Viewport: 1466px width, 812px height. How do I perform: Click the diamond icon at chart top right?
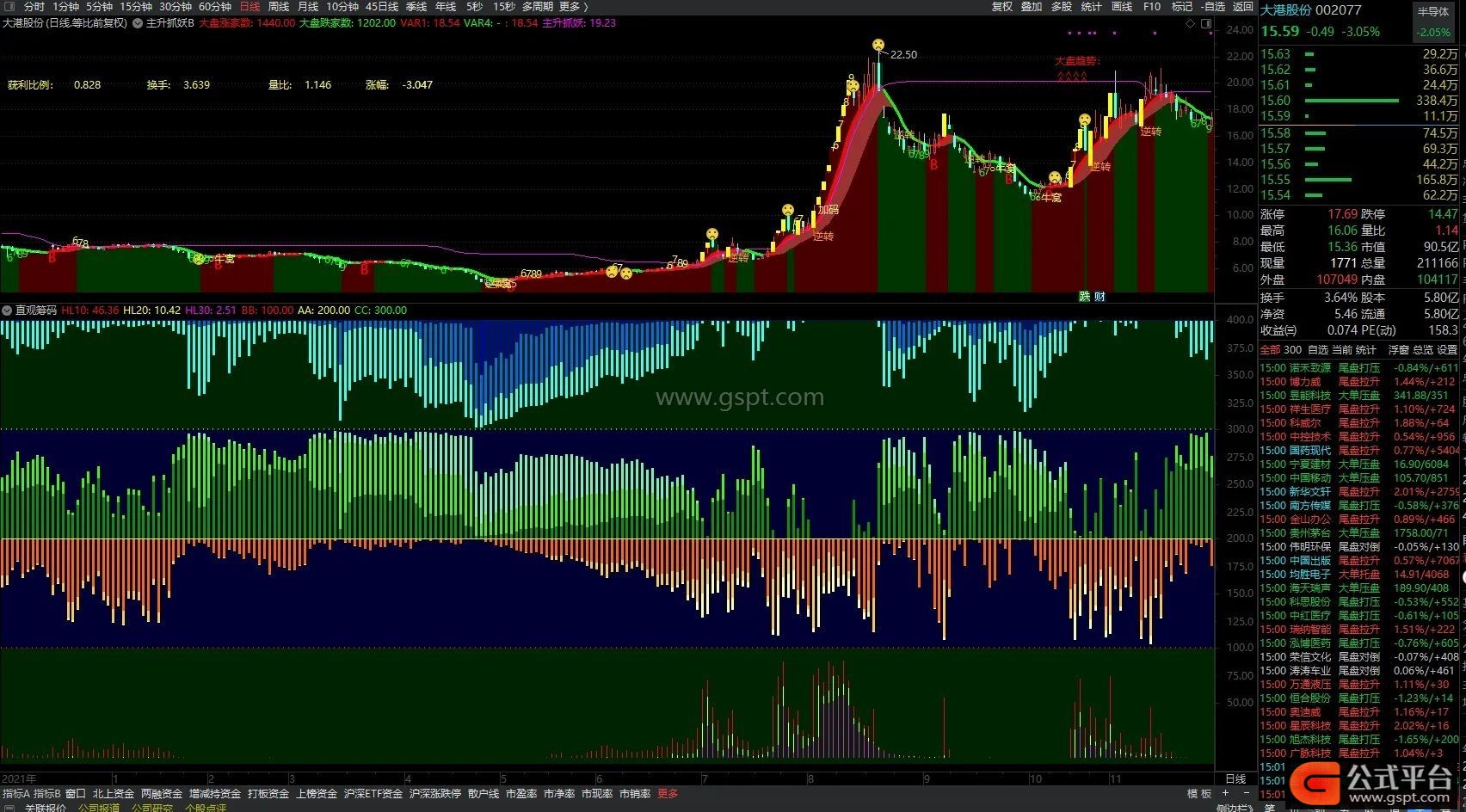click(x=1191, y=24)
